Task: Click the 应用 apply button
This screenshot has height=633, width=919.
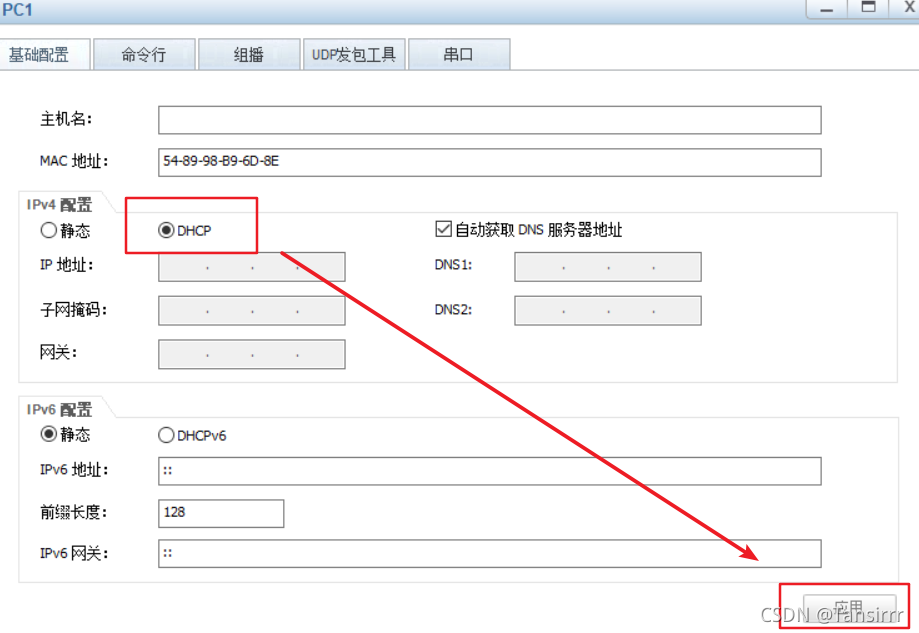Action: coord(849,608)
